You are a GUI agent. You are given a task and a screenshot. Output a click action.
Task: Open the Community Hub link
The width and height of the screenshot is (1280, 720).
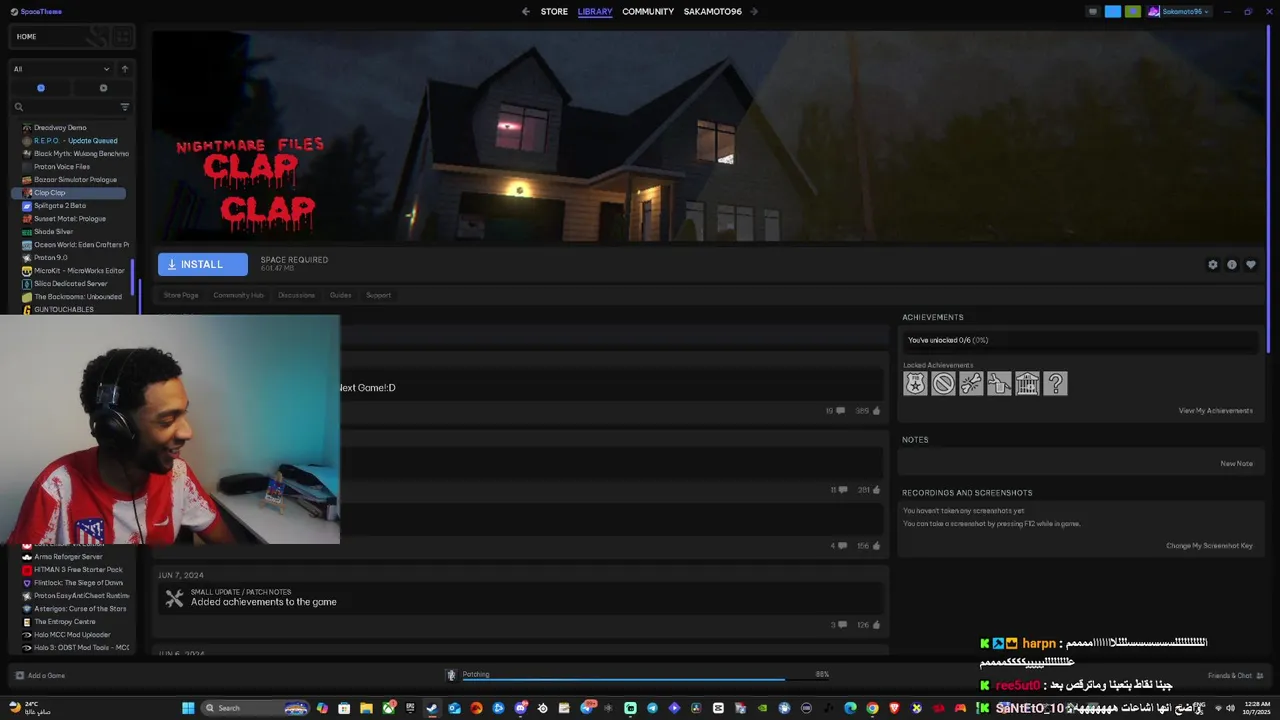(x=238, y=295)
